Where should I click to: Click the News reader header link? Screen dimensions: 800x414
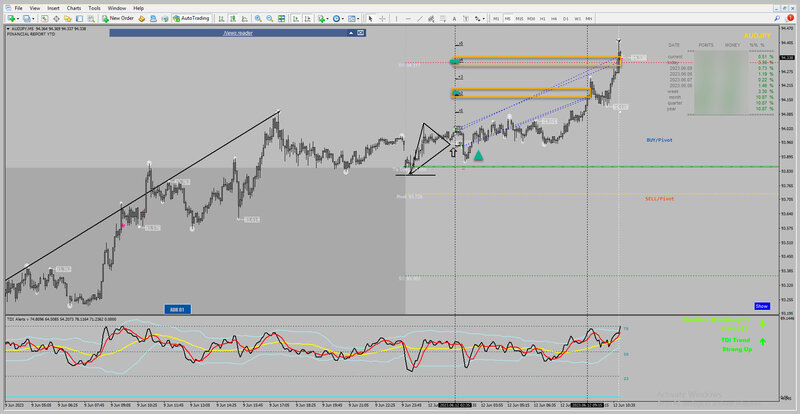(x=237, y=34)
